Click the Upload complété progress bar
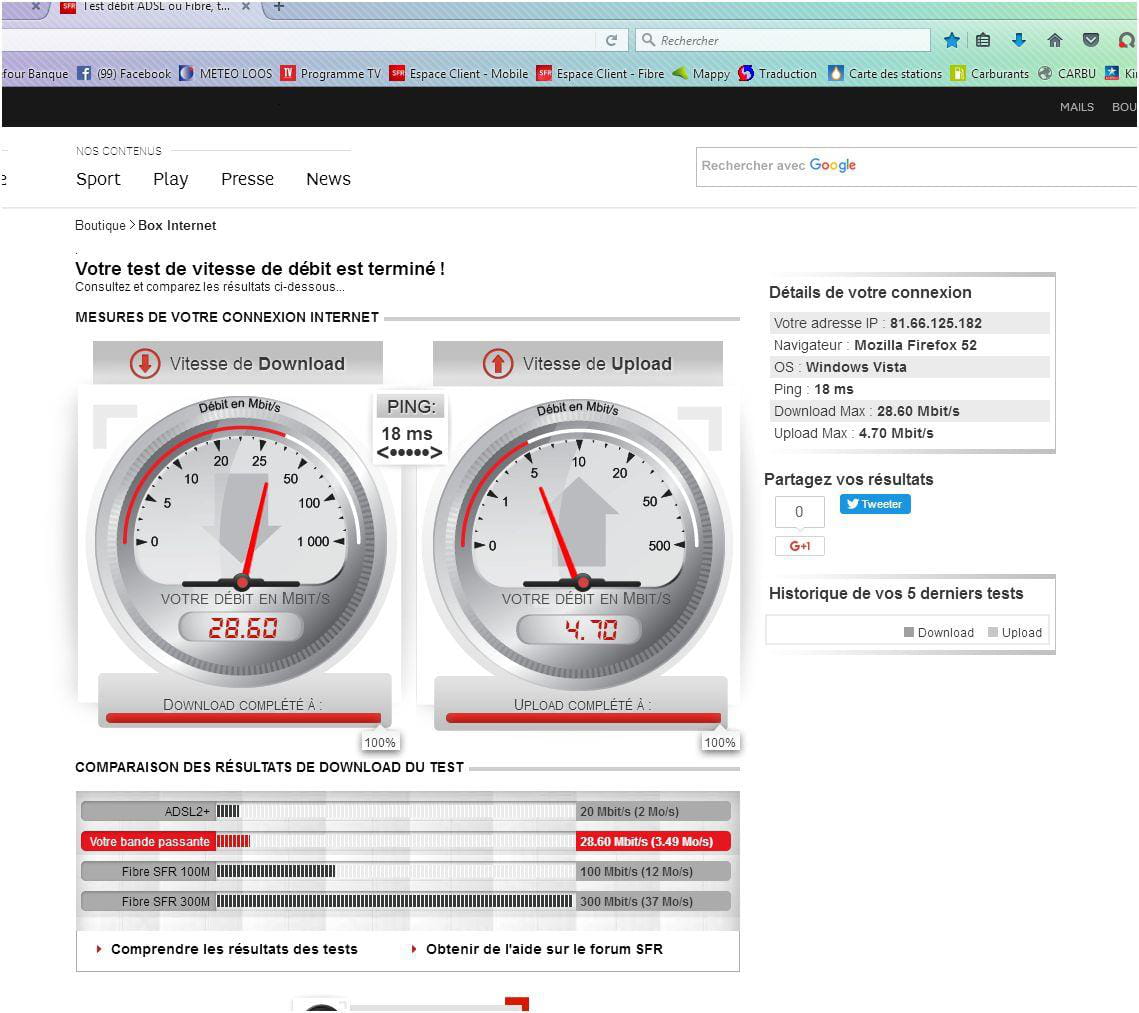The height and width of the screenshot is (1013, 1139). click(x=583, y=718)
